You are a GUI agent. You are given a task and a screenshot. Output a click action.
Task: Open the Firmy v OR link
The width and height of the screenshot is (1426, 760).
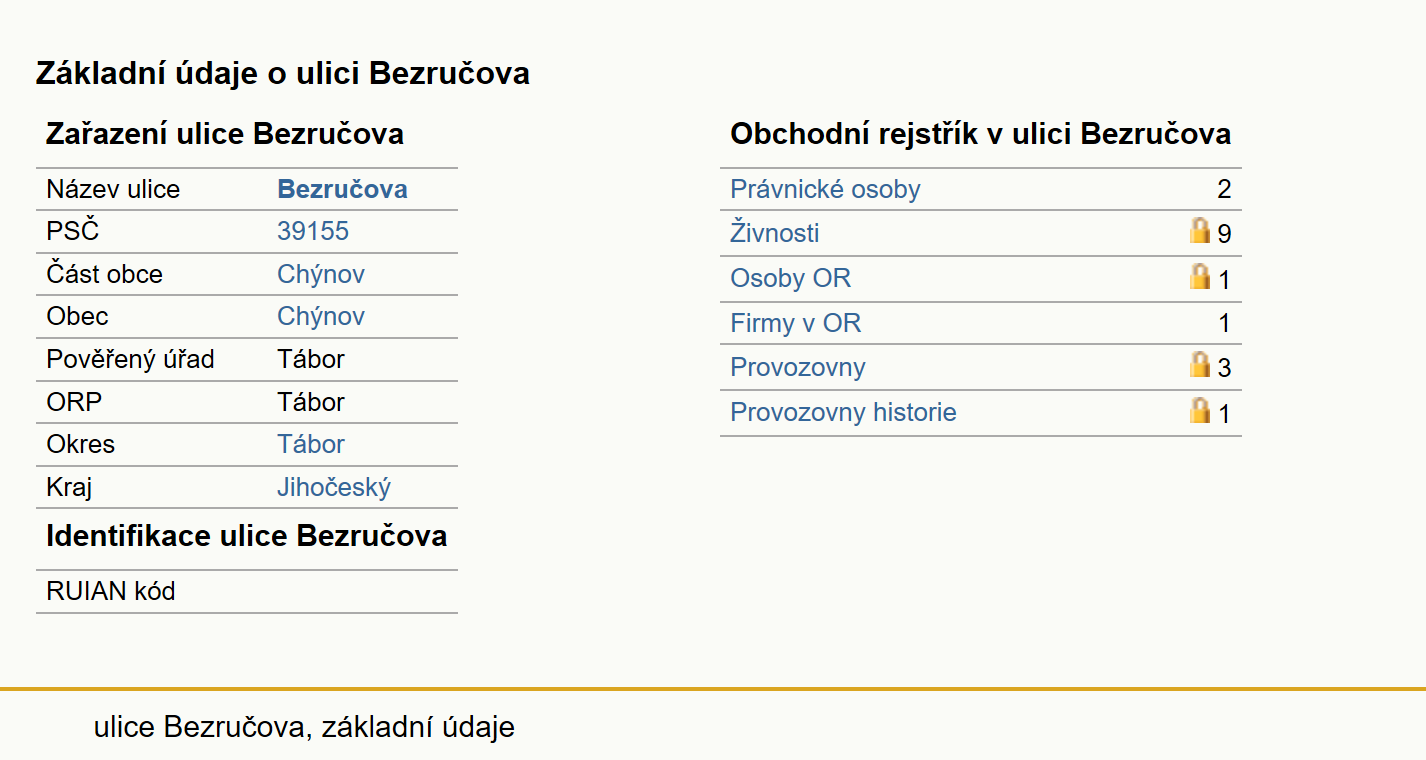click(796, 323)
